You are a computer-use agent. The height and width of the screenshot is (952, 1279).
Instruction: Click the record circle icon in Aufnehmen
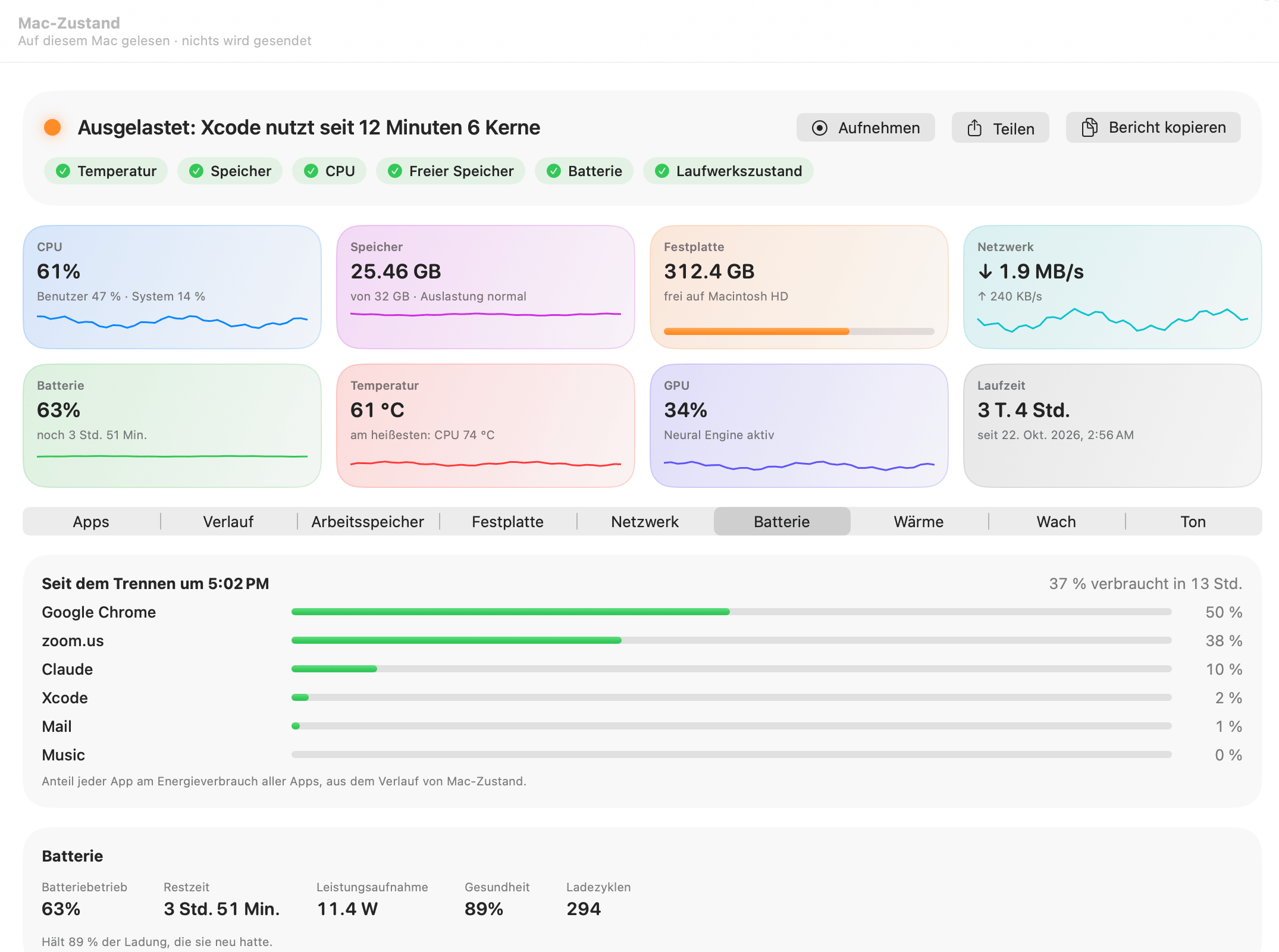pyautogui.click(x=820, y=128)
